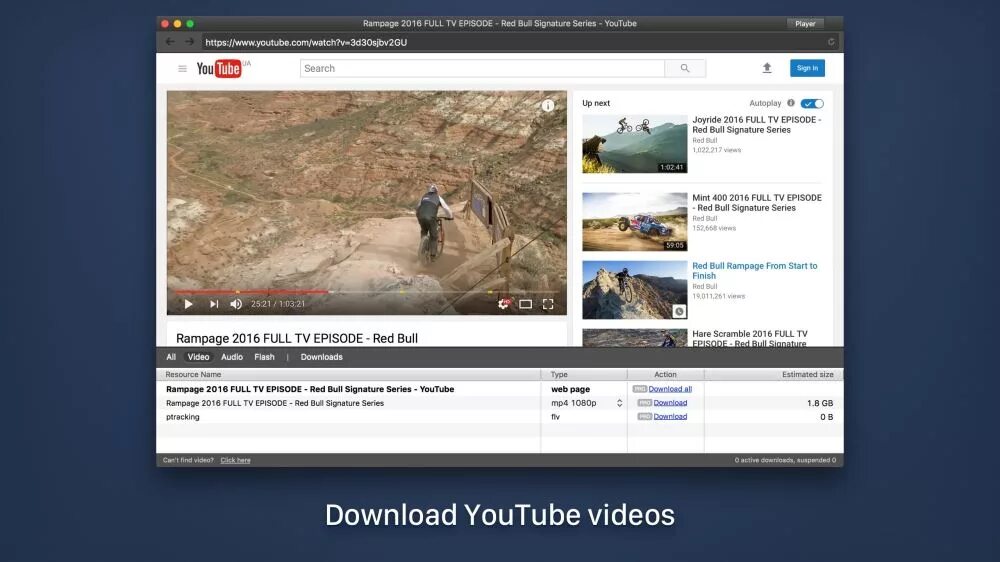Viewport: 1000px width, 562px height.
Task: Mute the video volume speaker
Action: pyautogui.click(x=236, y=304)
